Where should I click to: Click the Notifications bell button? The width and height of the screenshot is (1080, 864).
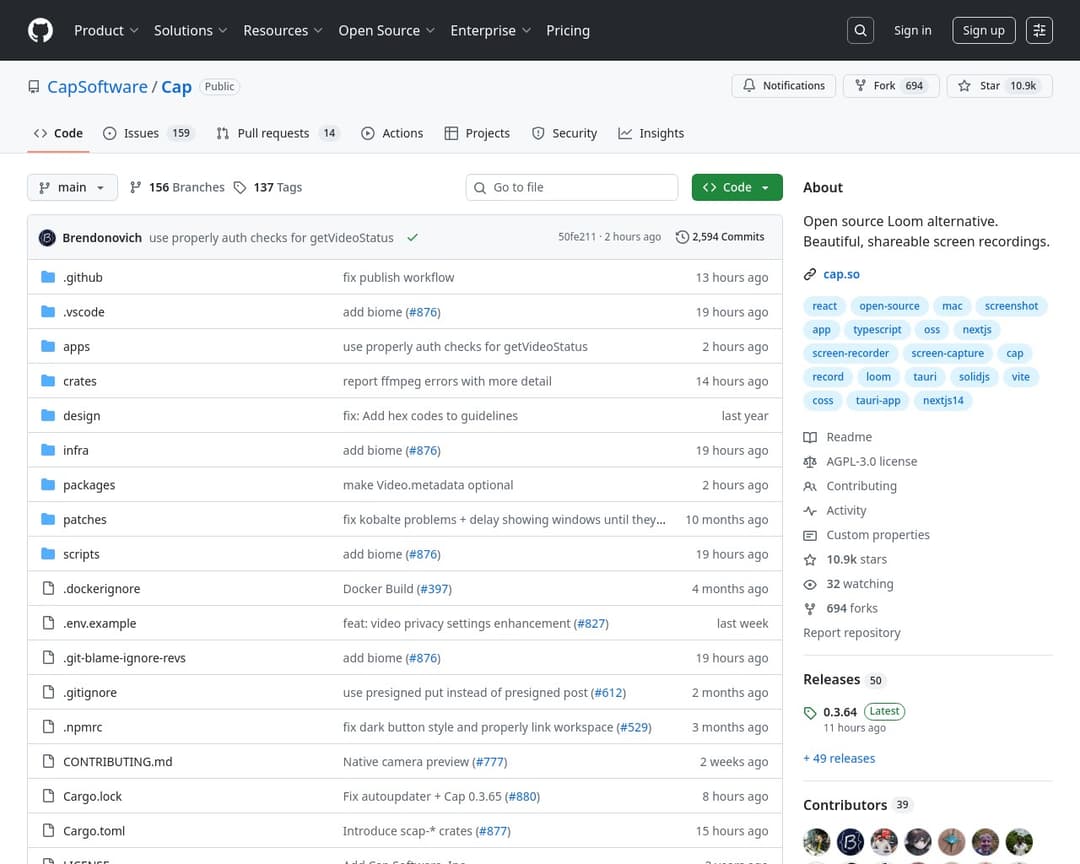(x=784, y=86)
